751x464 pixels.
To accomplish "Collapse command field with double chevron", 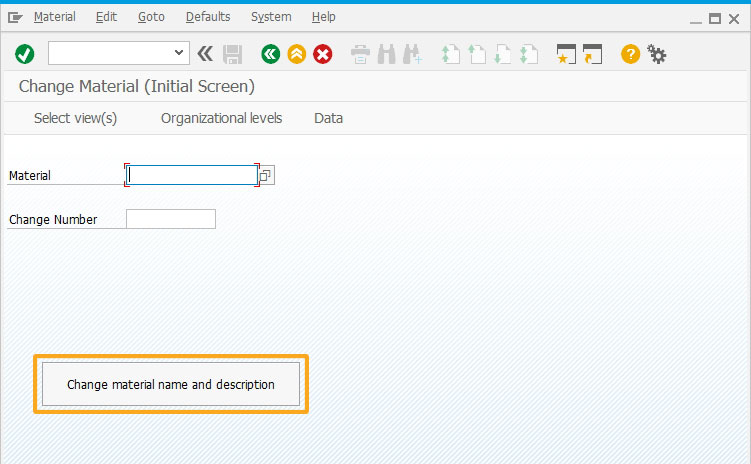I will pos(205,54).
